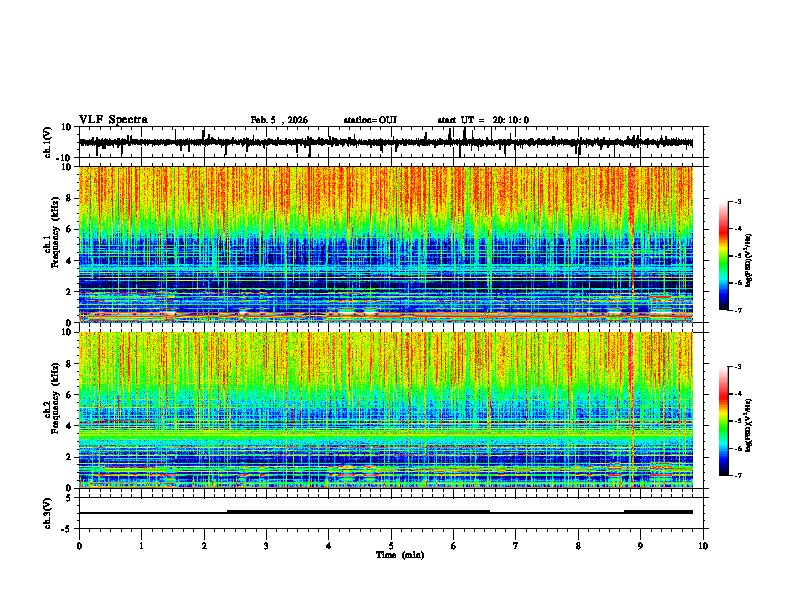792x612 pixels.
Task: Click the ch.1 "Frequency (kHz)" axis label
Action: coord(55,232)
